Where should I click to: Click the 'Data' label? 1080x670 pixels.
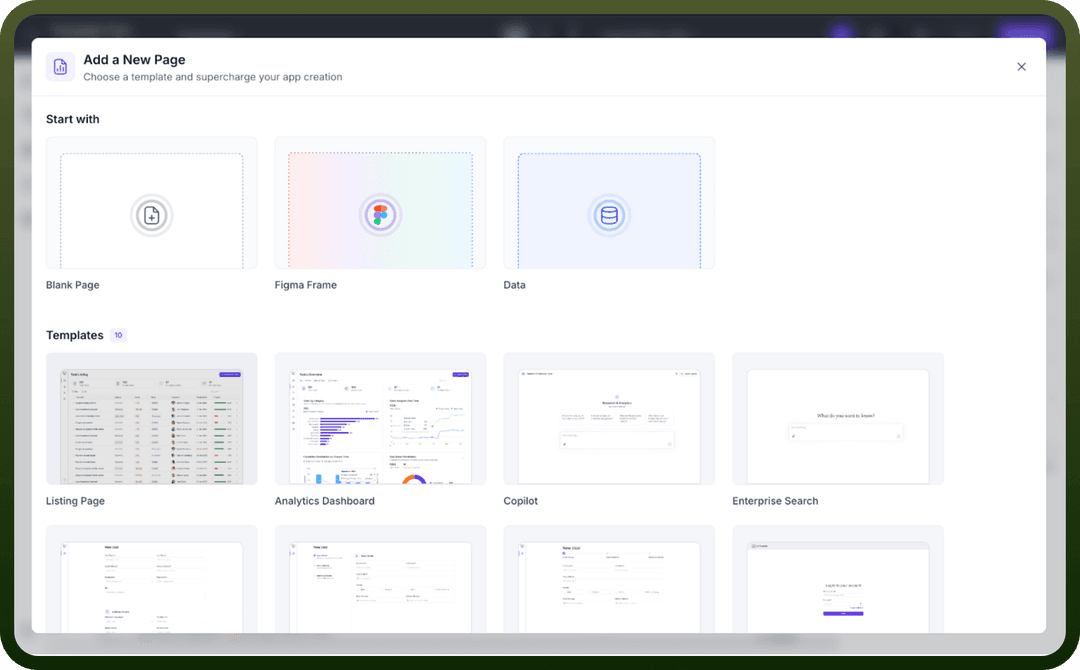pyautogui.click(x=515, y=285)
